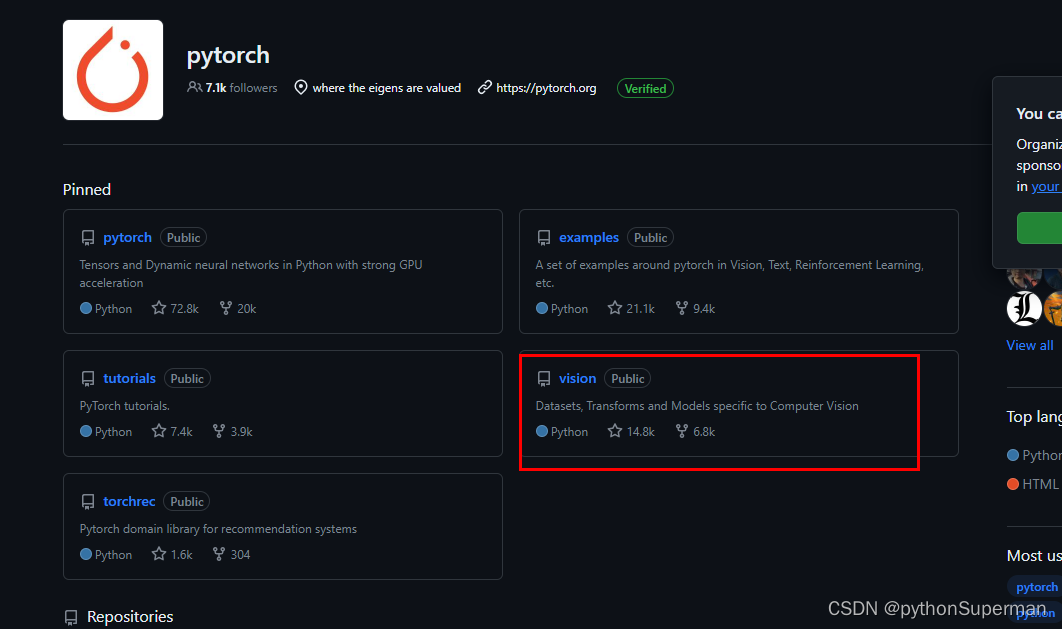Click the Python language label in vision card
Image resolution: width=1062 pixels, height=629 pixels.
570,431
